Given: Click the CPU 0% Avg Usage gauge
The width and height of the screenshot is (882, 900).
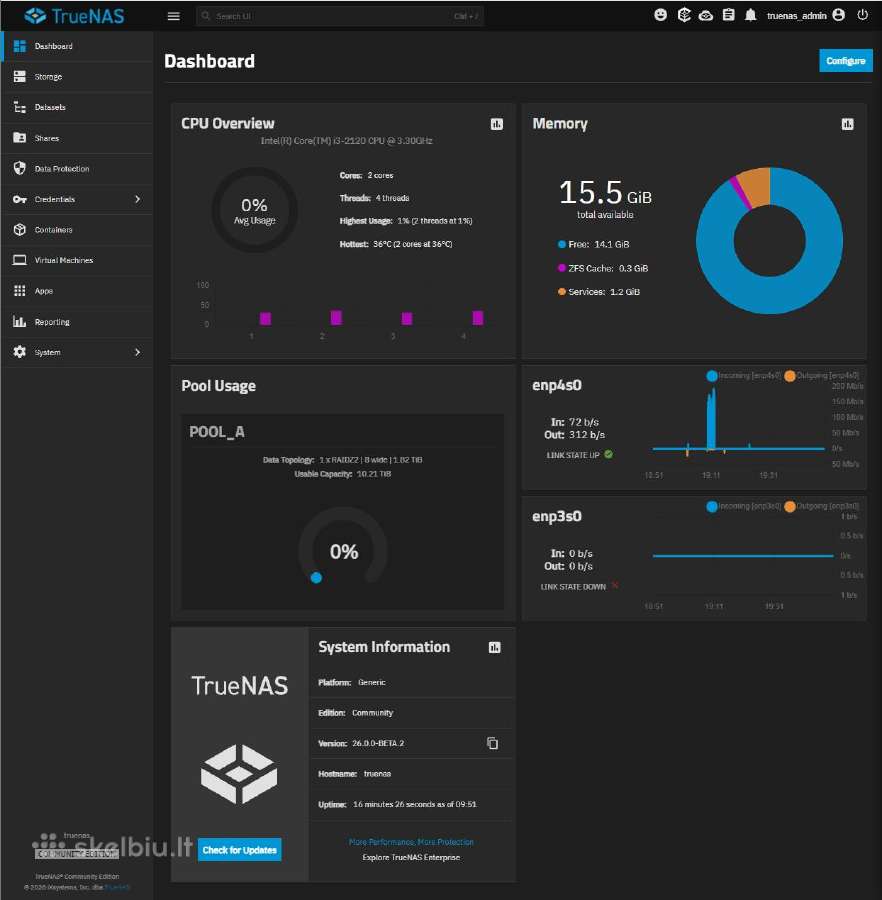Looking at the screenshot, I should (x=254, y=210).
